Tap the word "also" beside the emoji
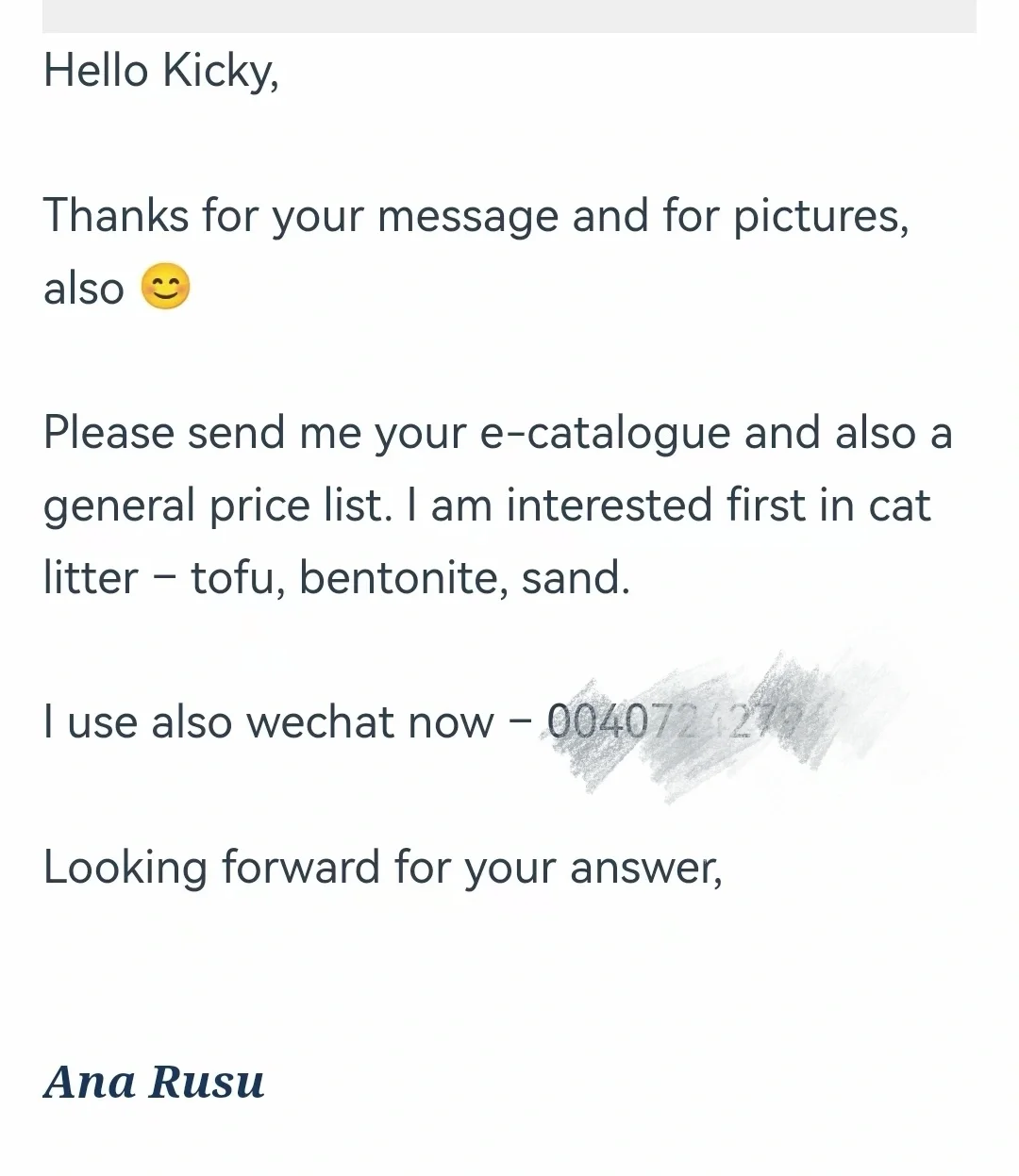 (x=83, y=288)
